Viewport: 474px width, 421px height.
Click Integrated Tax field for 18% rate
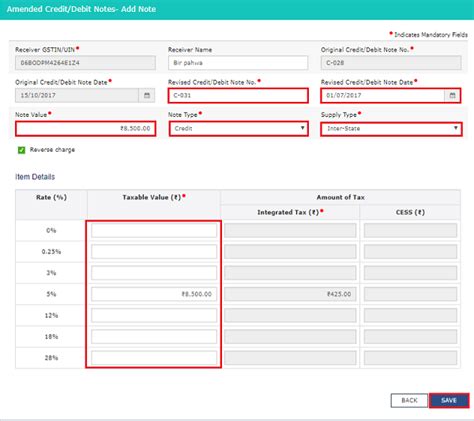coord(290,337)
